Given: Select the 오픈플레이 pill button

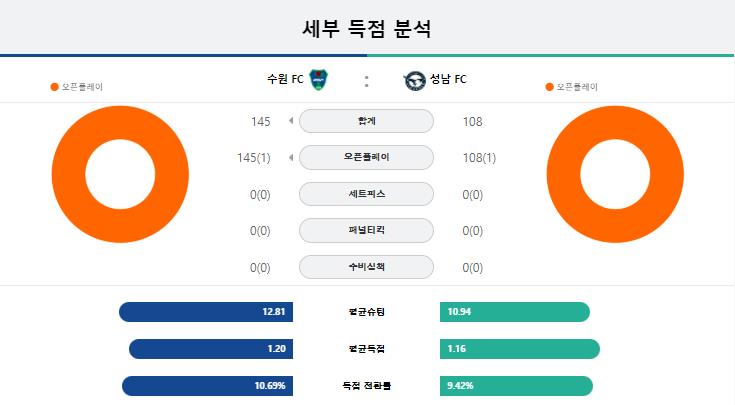Looking at the screenshot, I should pyautogui.click(x=366, y=158).
